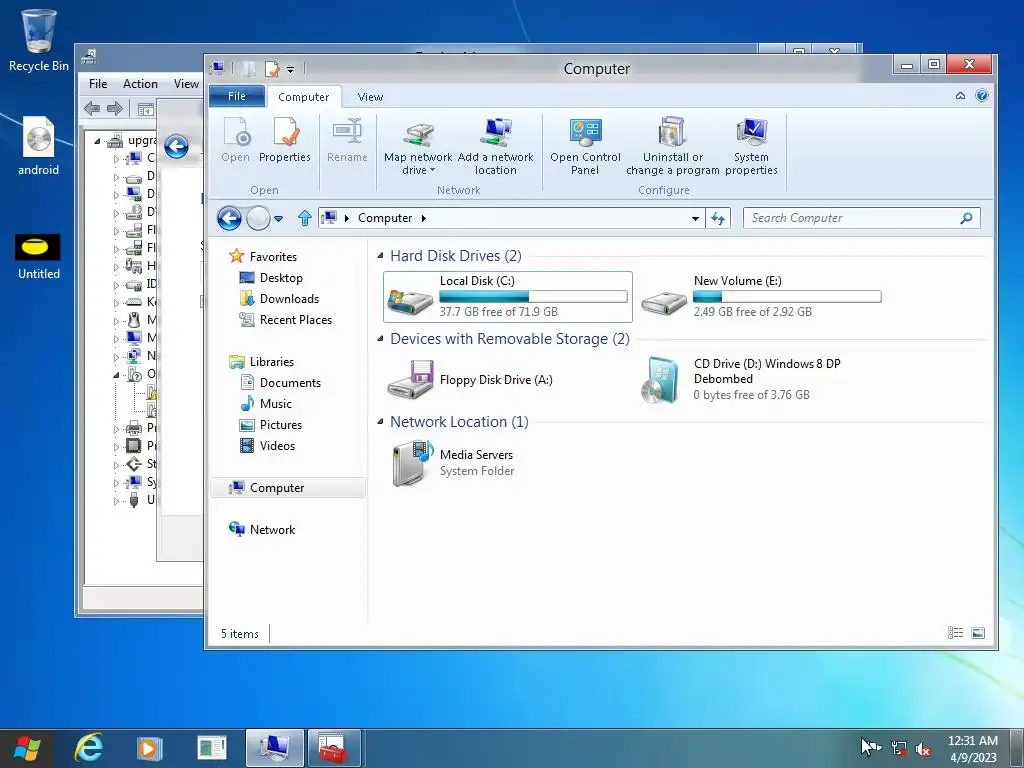Go up one folder level
This screenshot has width=1024, height=768.
[x=304, y=218]
